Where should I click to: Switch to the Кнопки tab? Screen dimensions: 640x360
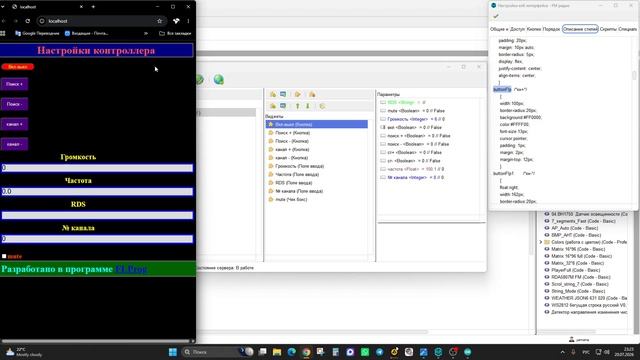click(533, 29)
